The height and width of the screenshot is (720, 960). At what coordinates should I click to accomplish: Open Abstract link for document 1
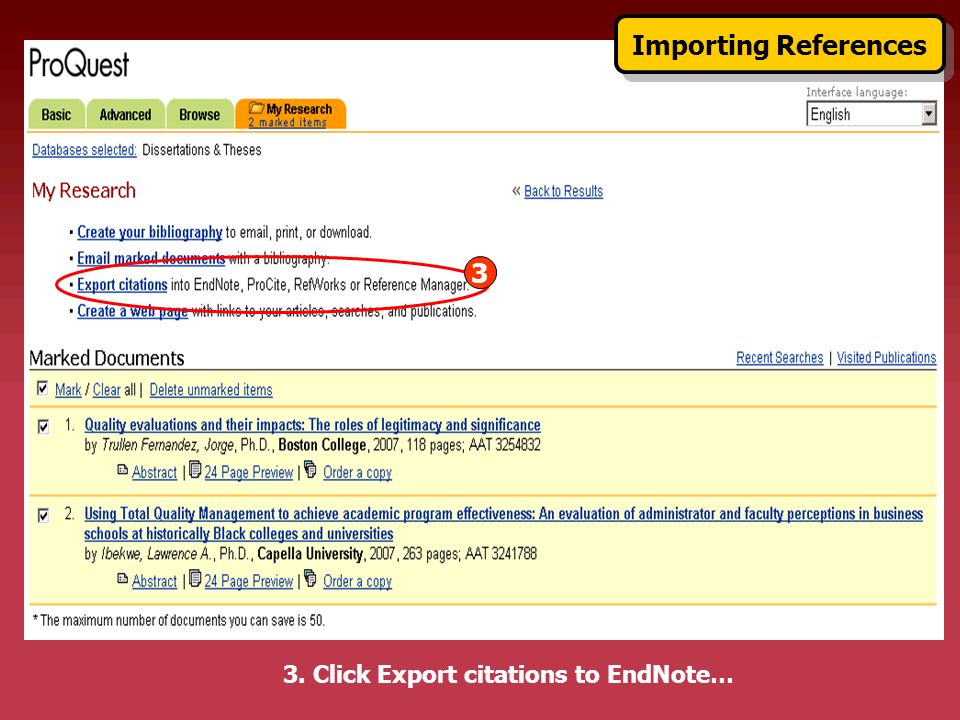pyautogui.click(x=154, y=473)
